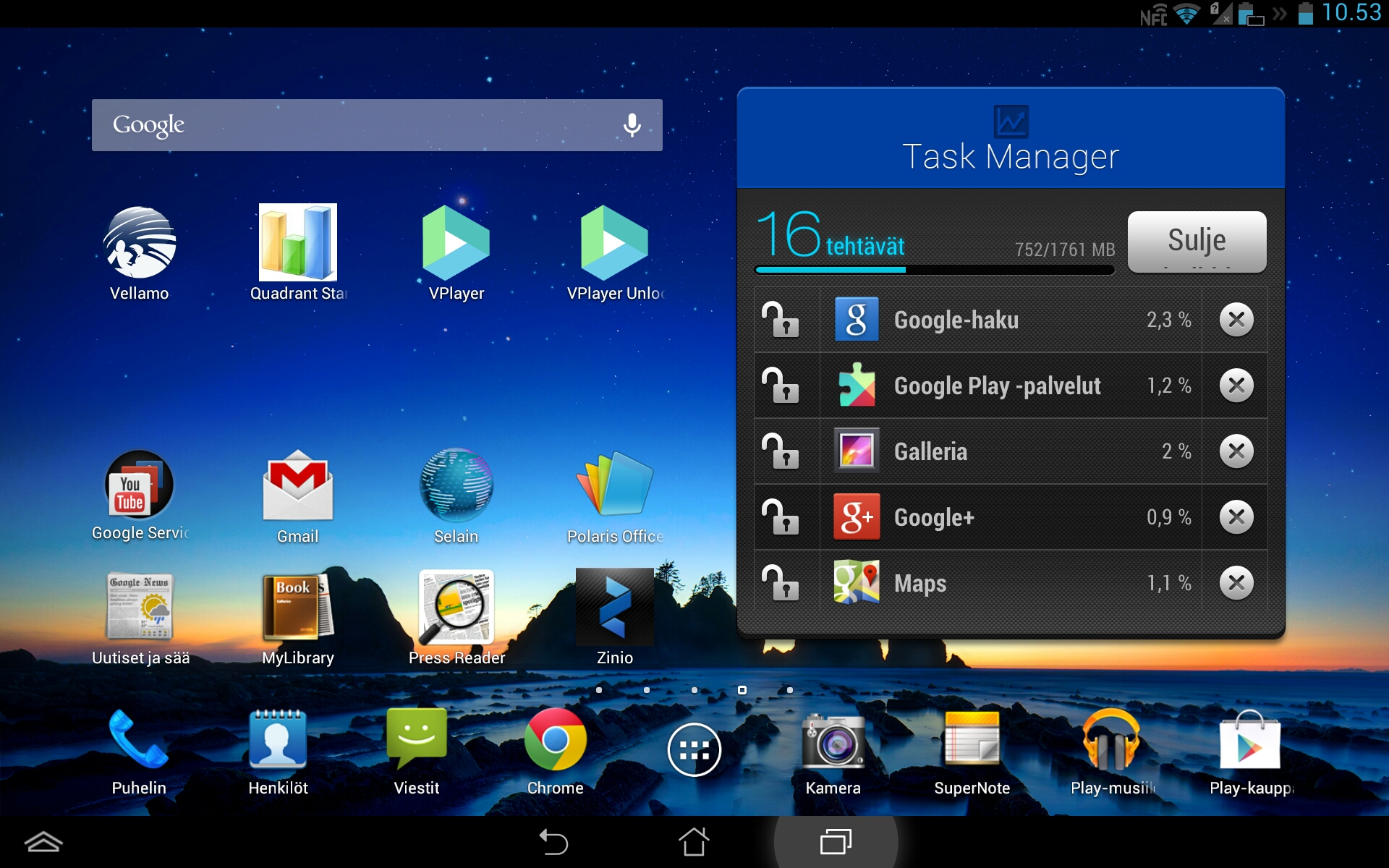
Task: Tap the Android back button
Action: [554, 842]
